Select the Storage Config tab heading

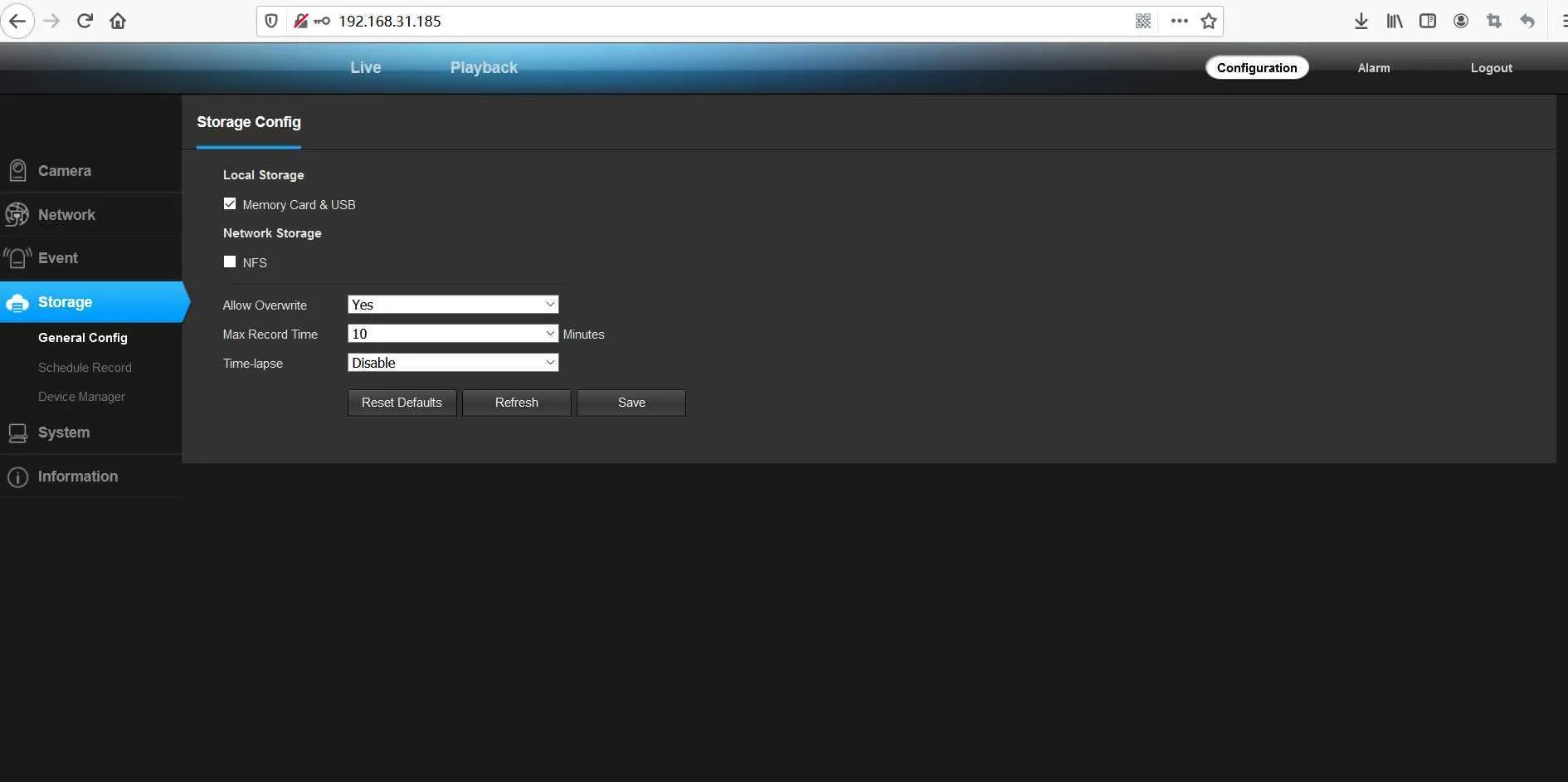click(249, 122)
